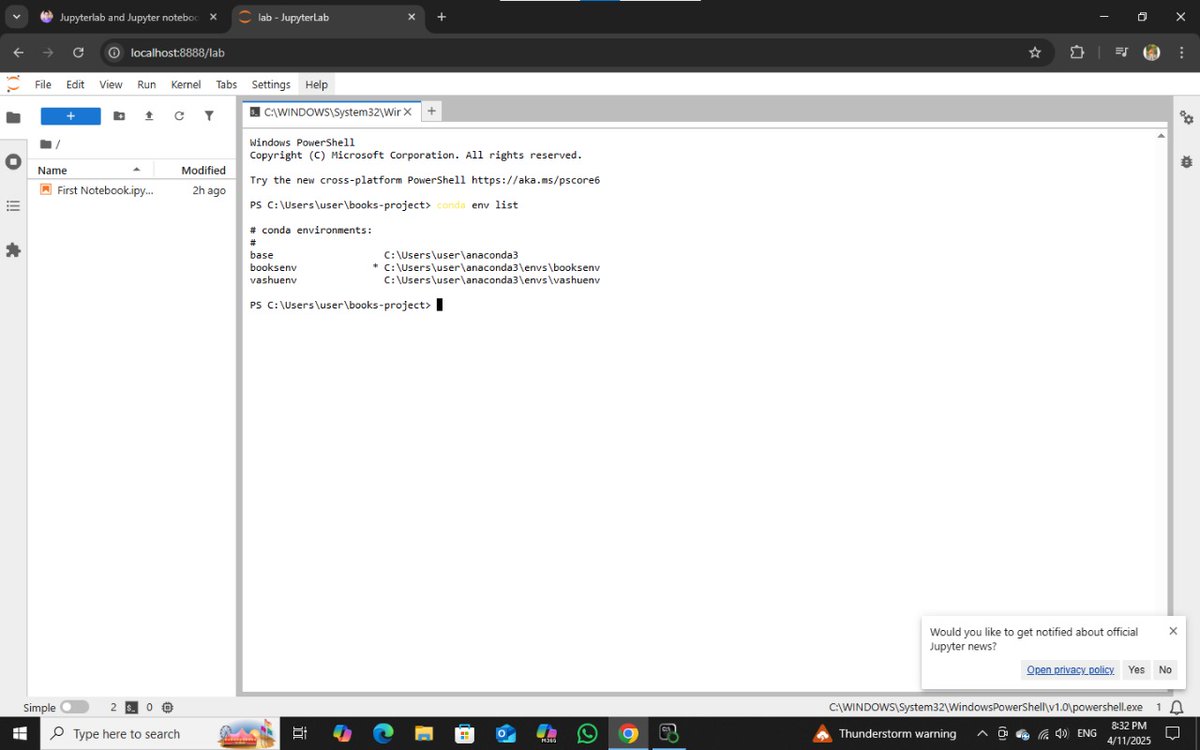Open the View menu
Viewport: 1200px width, 750px height.
click(x=111, y=85)
